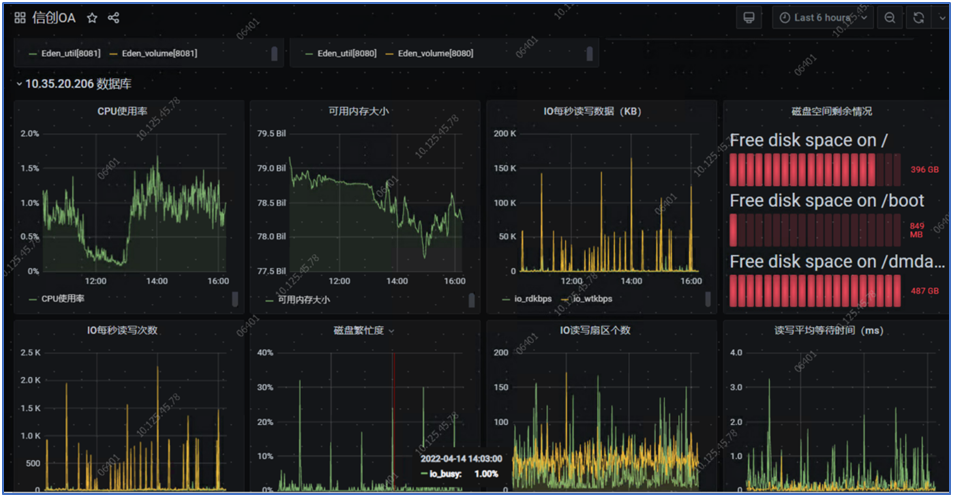This screenshot has width=953, height=497.
Task: Click the red crosshair line in 磁盘繁忙度 chart
Action: click(393, 420)
